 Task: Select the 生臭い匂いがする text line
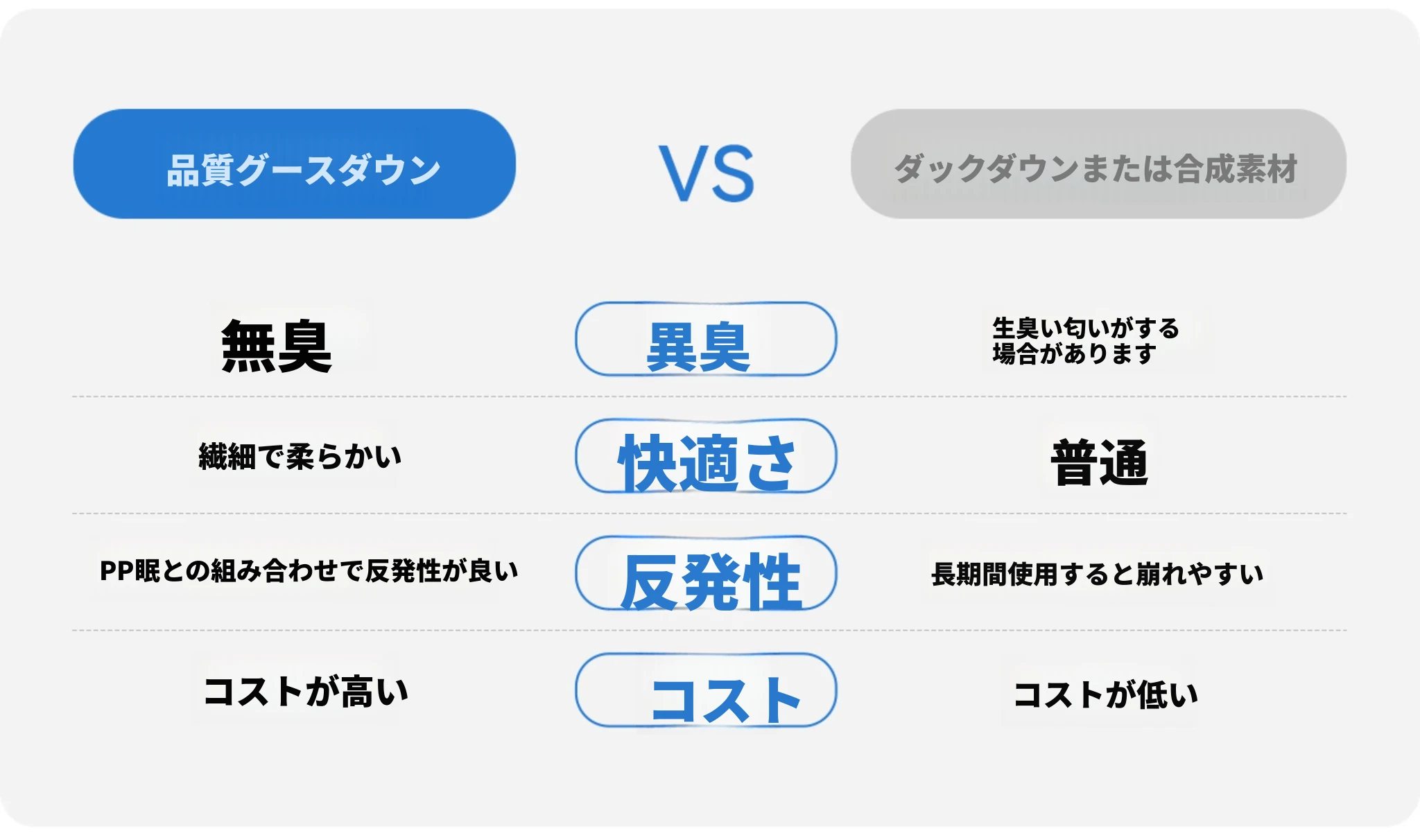pos(1085,328)
